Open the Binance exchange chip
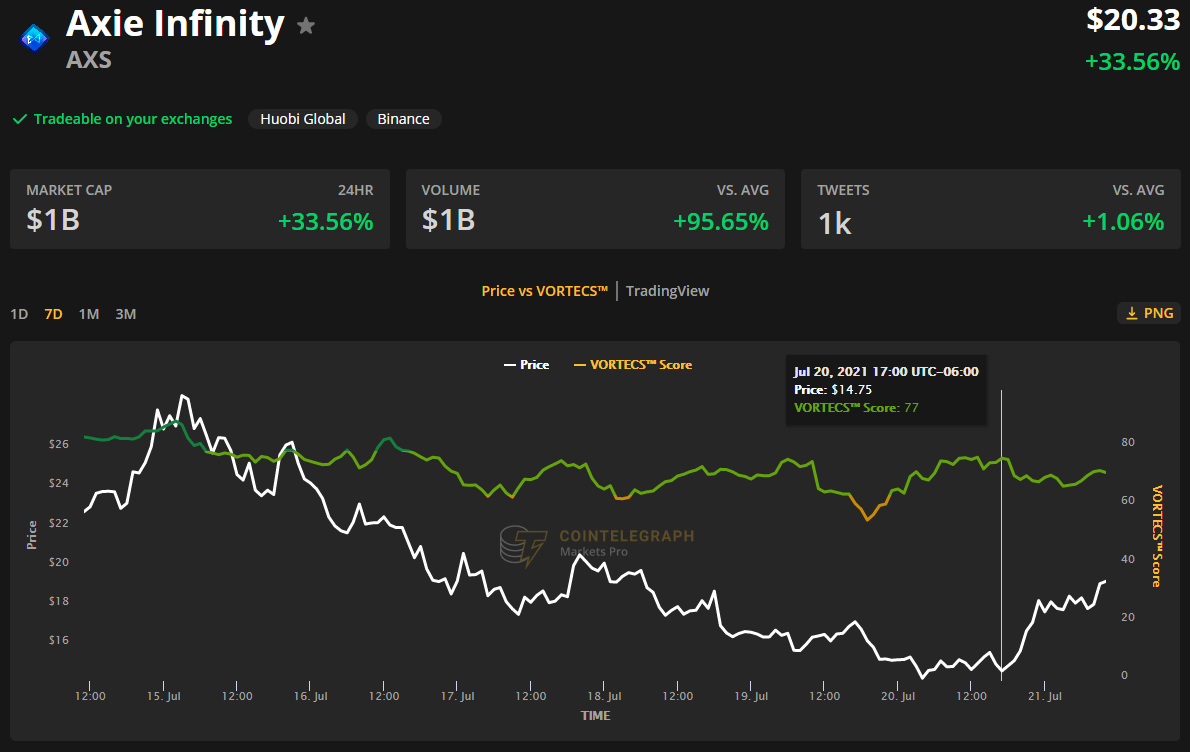This screenshot has height=752, width=1190. coord(403,119)
